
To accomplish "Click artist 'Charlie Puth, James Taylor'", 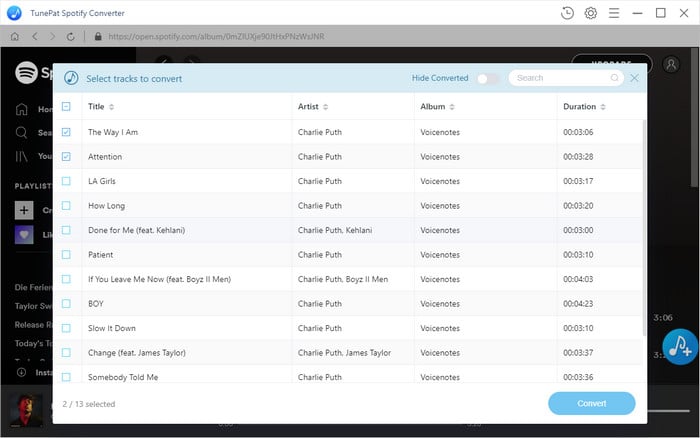I will (x=344, y=353).
